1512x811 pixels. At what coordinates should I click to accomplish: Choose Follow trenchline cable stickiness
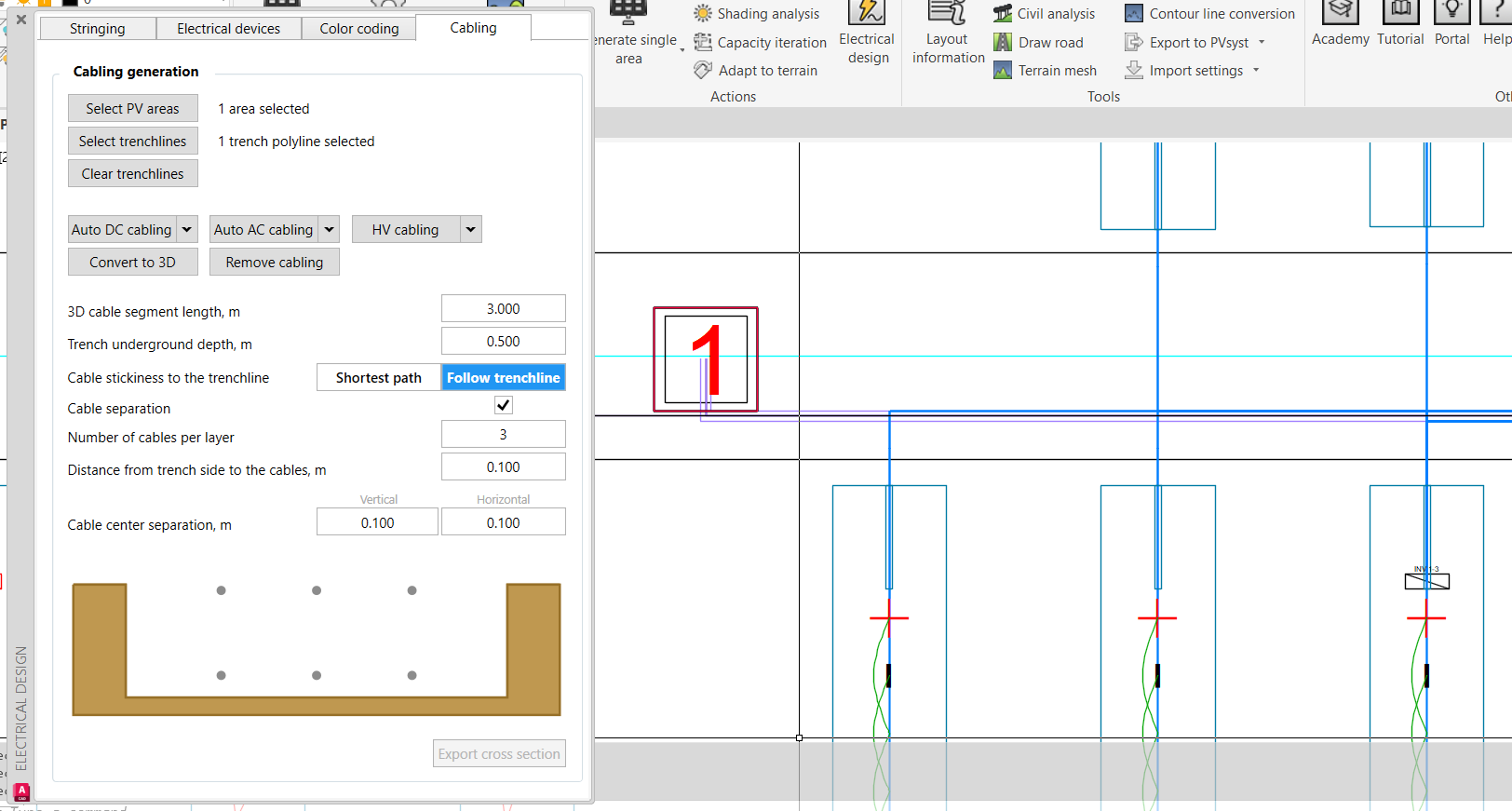(504, 378)
